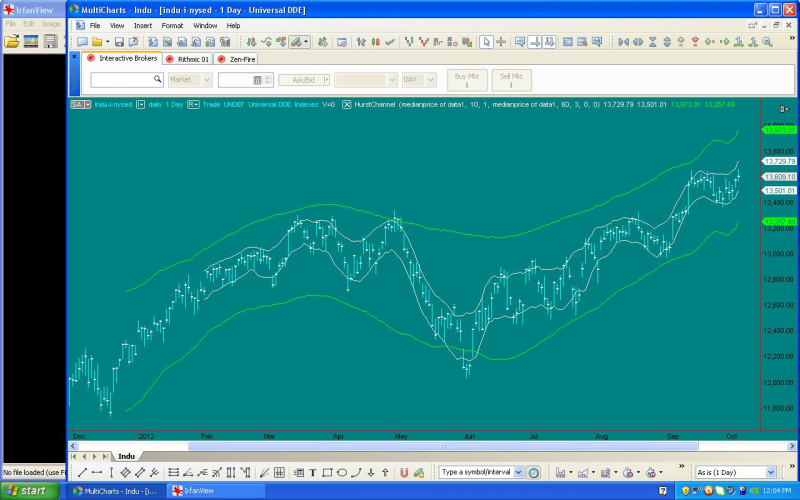Click the Ask/Bid button
The image size is (800, 500).
coord(304,80)
